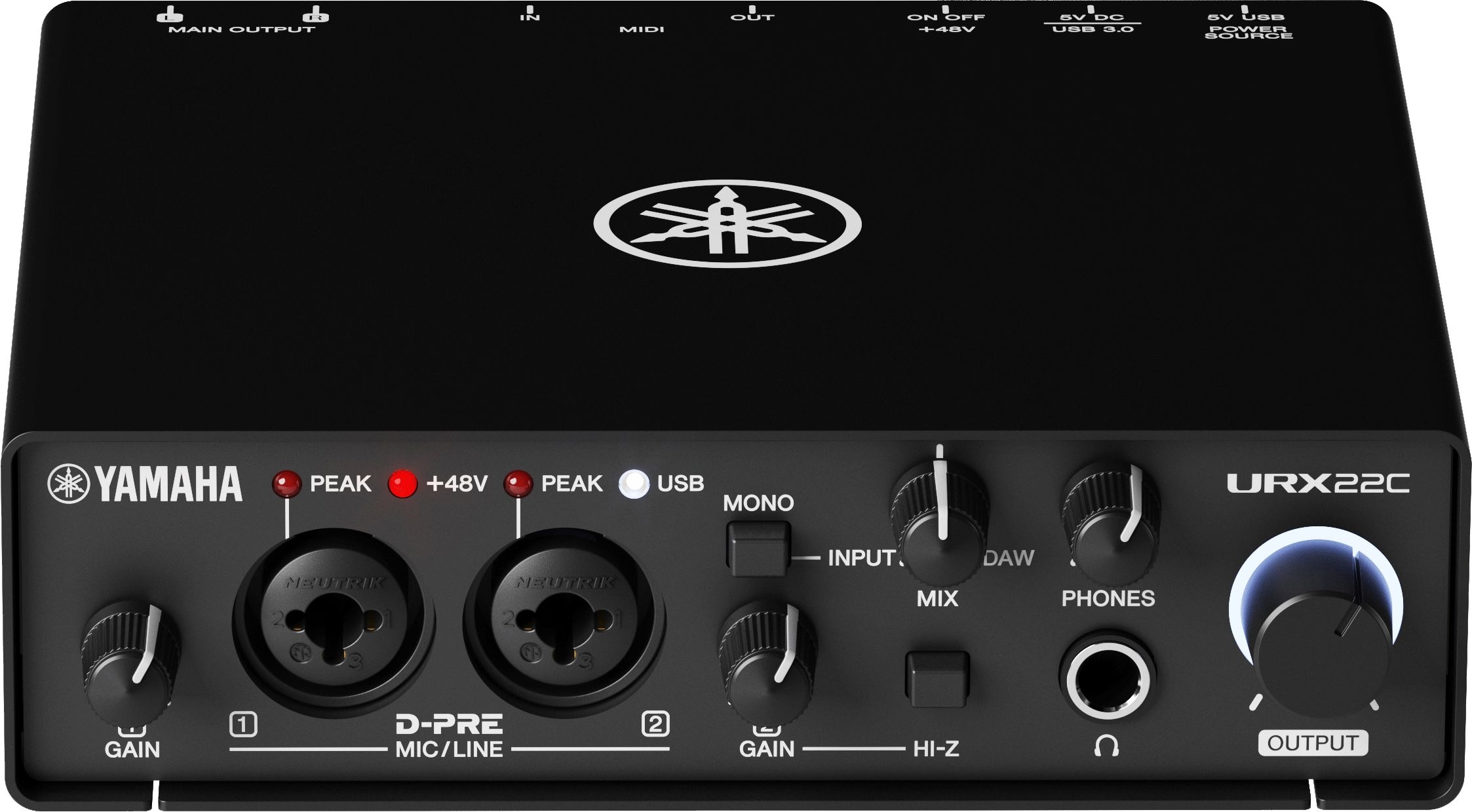Click the OUTPUT label badge
The width and height of the screenshot is (1472, 812).
click(1312, 743)
